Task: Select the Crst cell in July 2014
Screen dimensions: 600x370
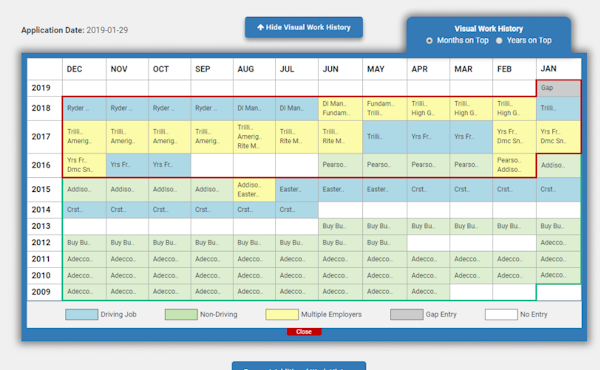Action: click(297, 210)
